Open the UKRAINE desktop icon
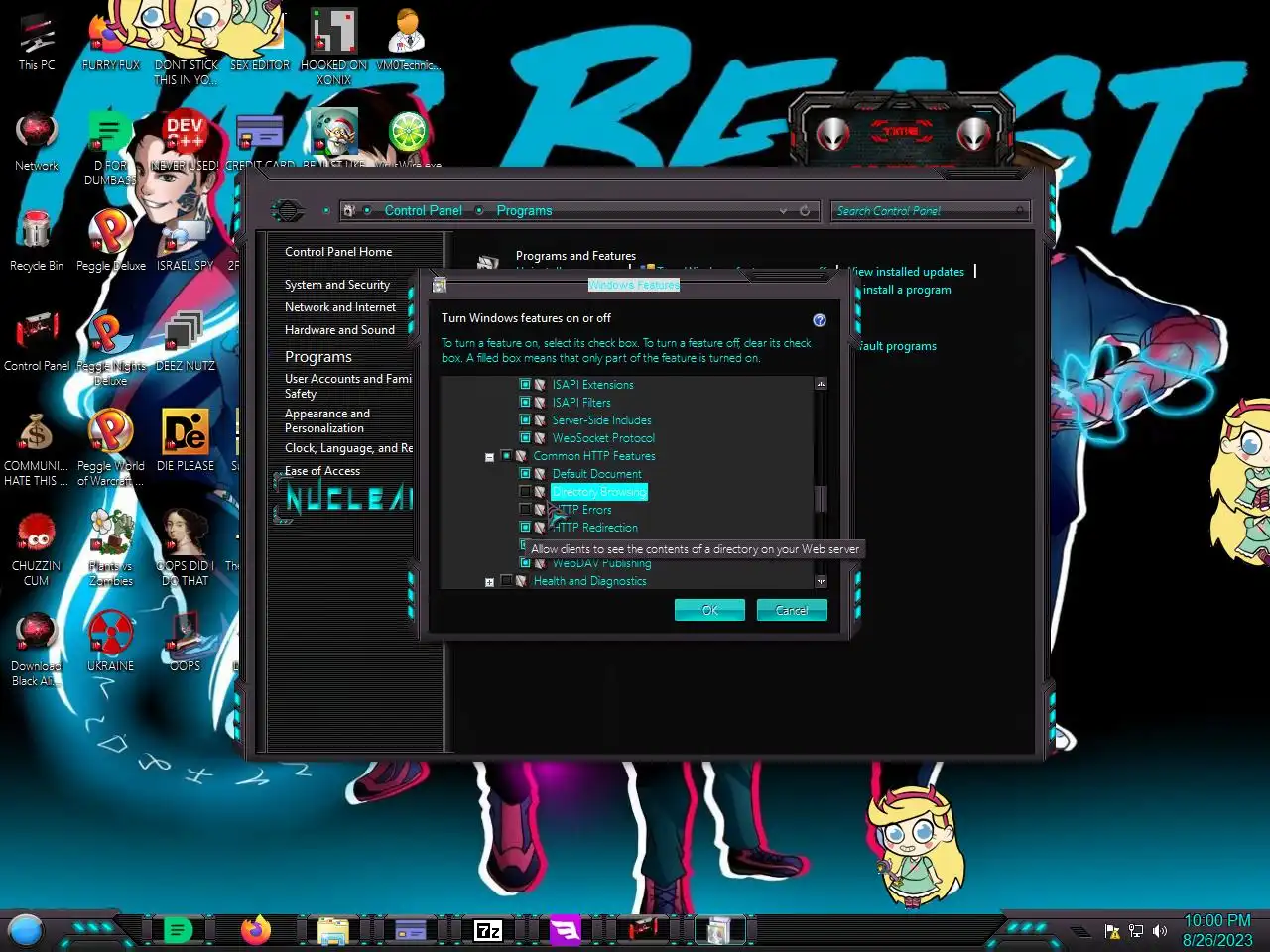 click(111, 642)
